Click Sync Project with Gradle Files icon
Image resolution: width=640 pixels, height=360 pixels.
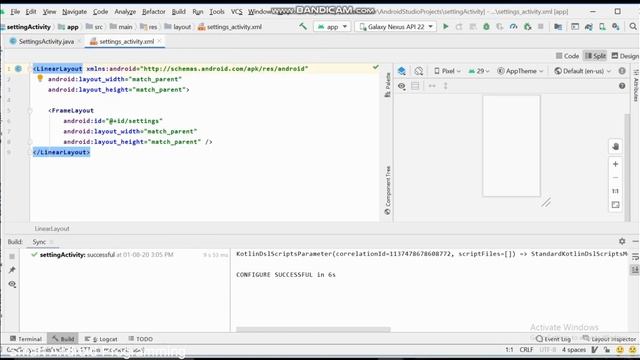pyautogui.click(x=589, y=27)
